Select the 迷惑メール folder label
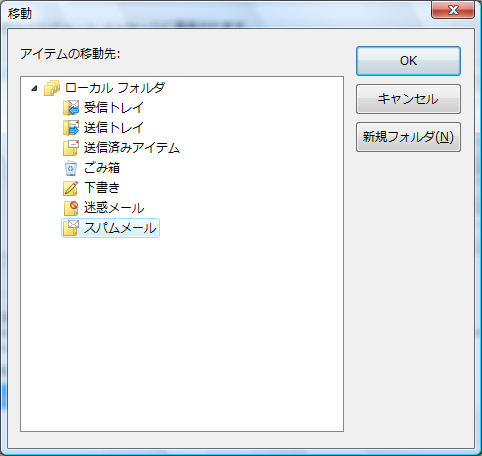The image size is (482, 456). (x=114, y=208)
